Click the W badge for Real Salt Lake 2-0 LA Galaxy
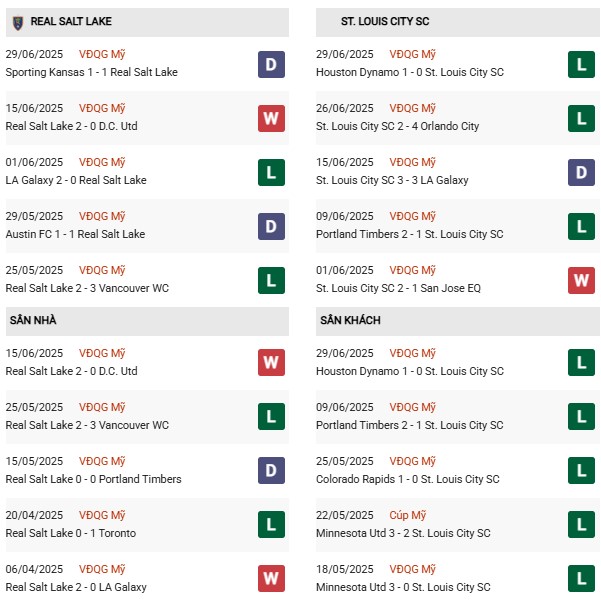The width and height of the screenshot is (601, 601). (271, 579)
